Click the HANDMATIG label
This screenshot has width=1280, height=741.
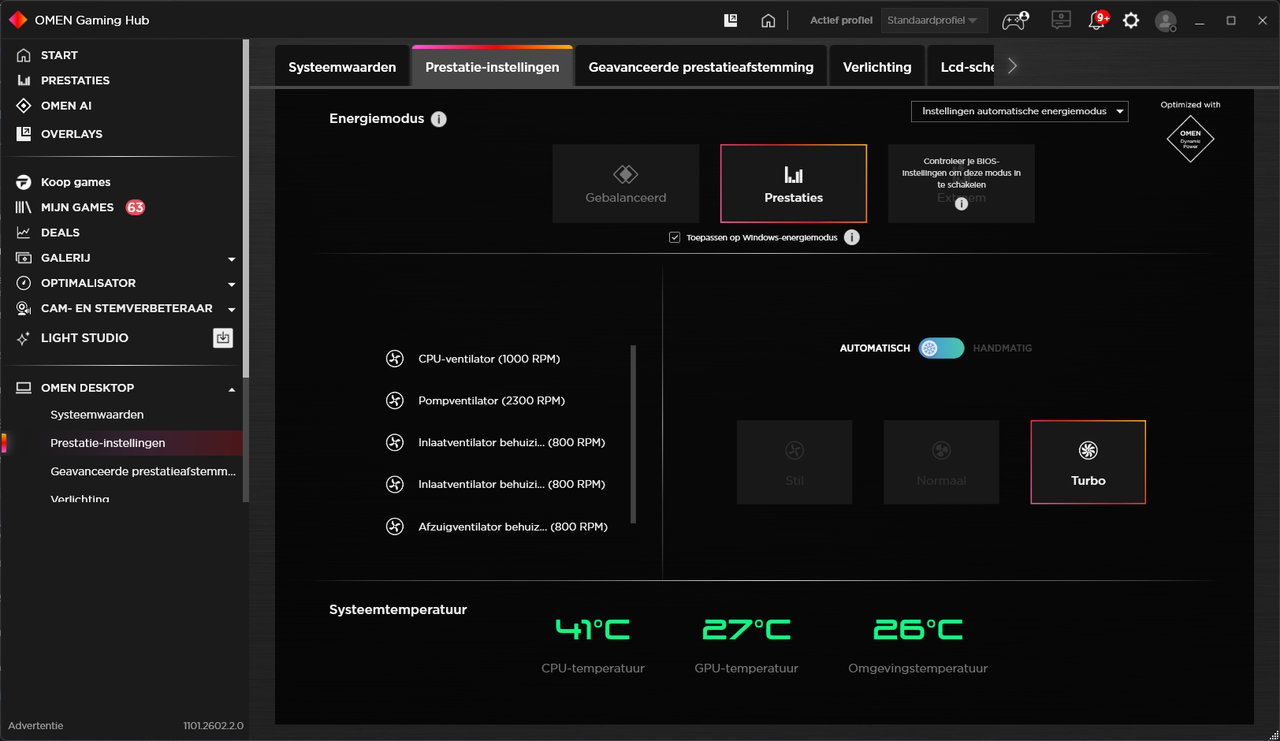click(1002, 348)
